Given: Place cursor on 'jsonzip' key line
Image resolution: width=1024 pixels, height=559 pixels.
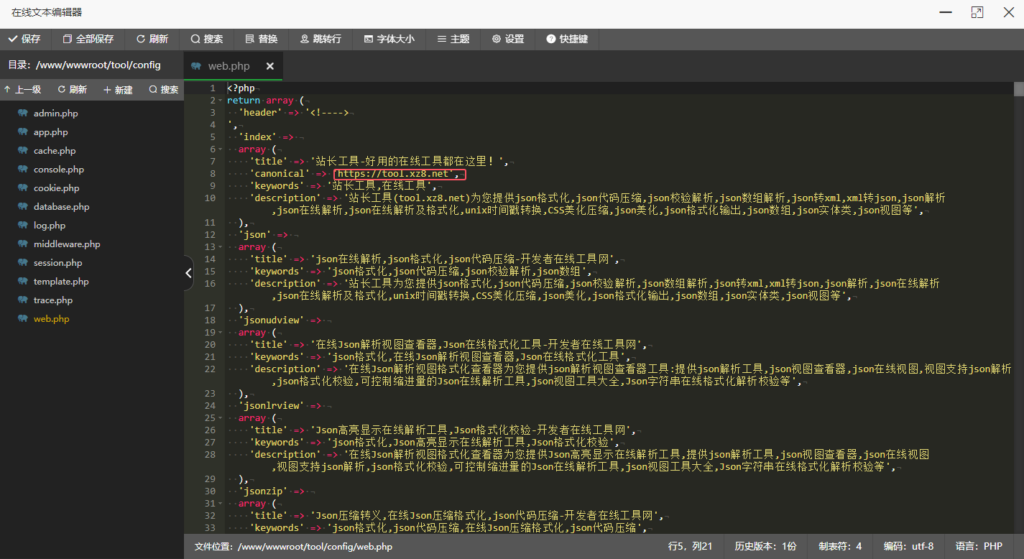Looking at the screenshot, I should [263, 491].
